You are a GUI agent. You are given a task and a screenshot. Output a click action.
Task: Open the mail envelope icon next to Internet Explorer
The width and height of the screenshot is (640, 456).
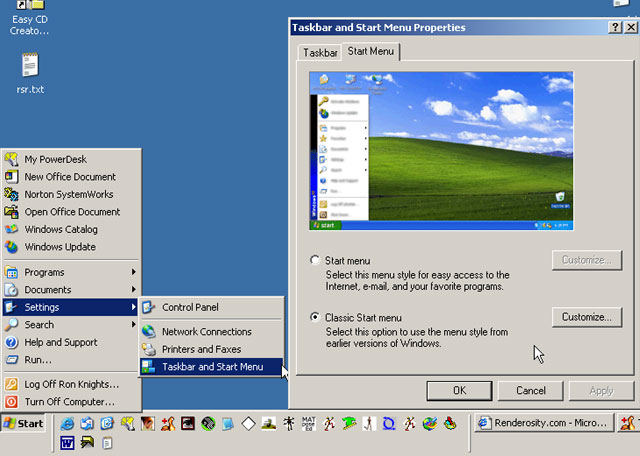point(87,424)
